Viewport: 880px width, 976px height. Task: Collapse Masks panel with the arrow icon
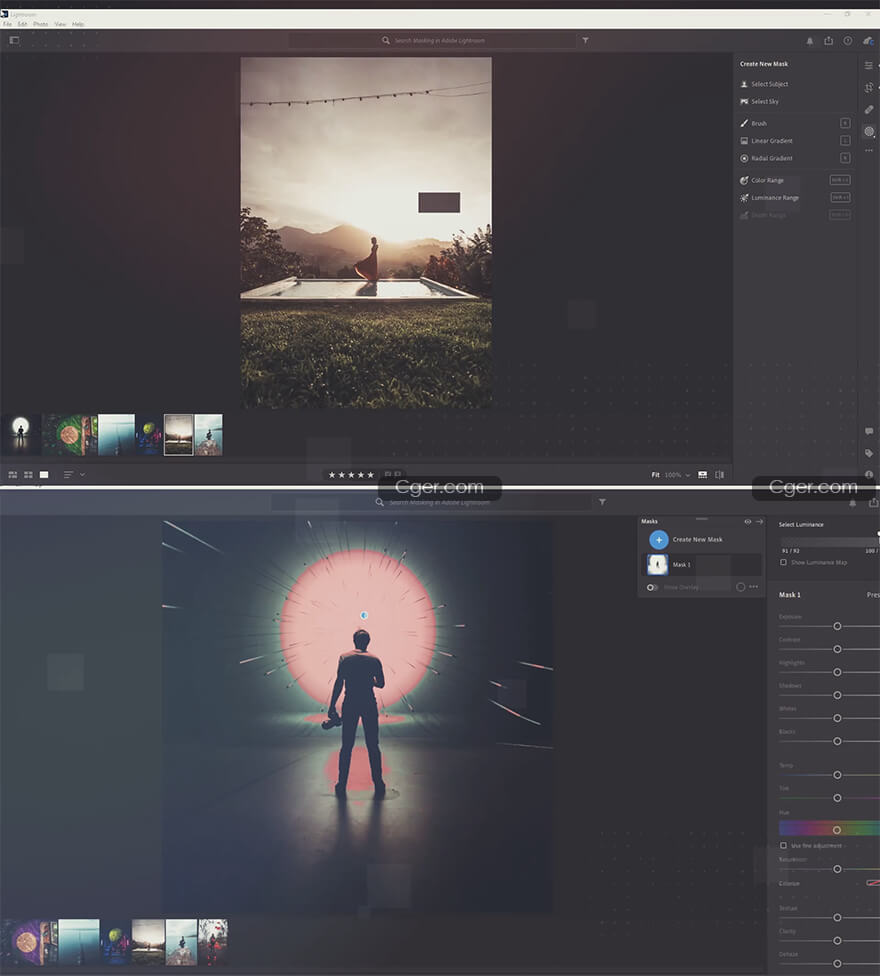click(759, 522)
